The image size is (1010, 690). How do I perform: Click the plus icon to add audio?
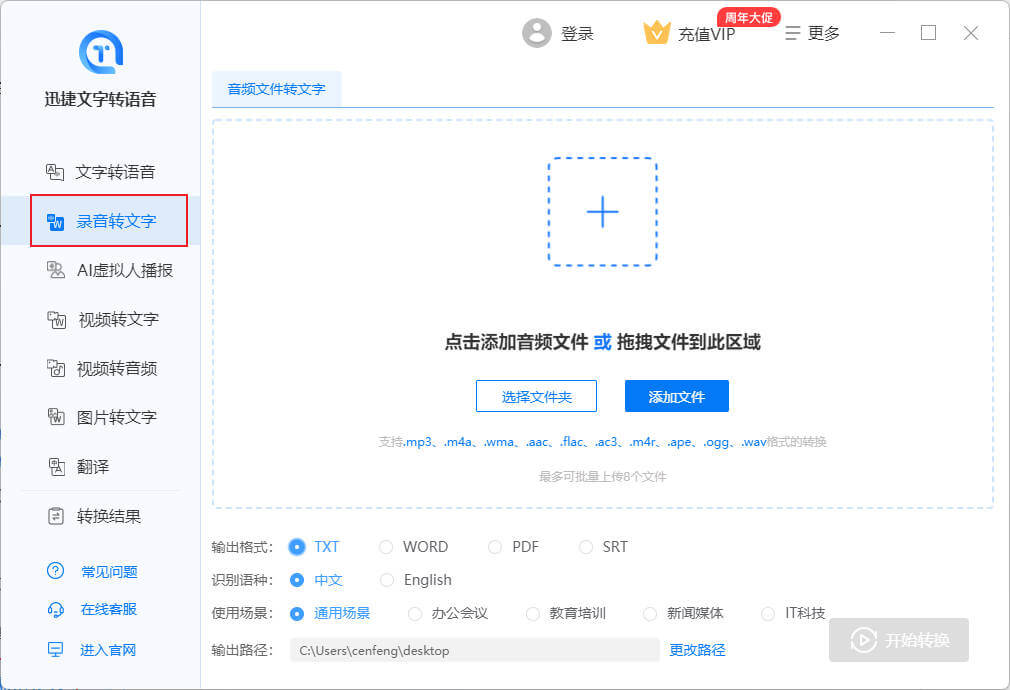point(602,211)
